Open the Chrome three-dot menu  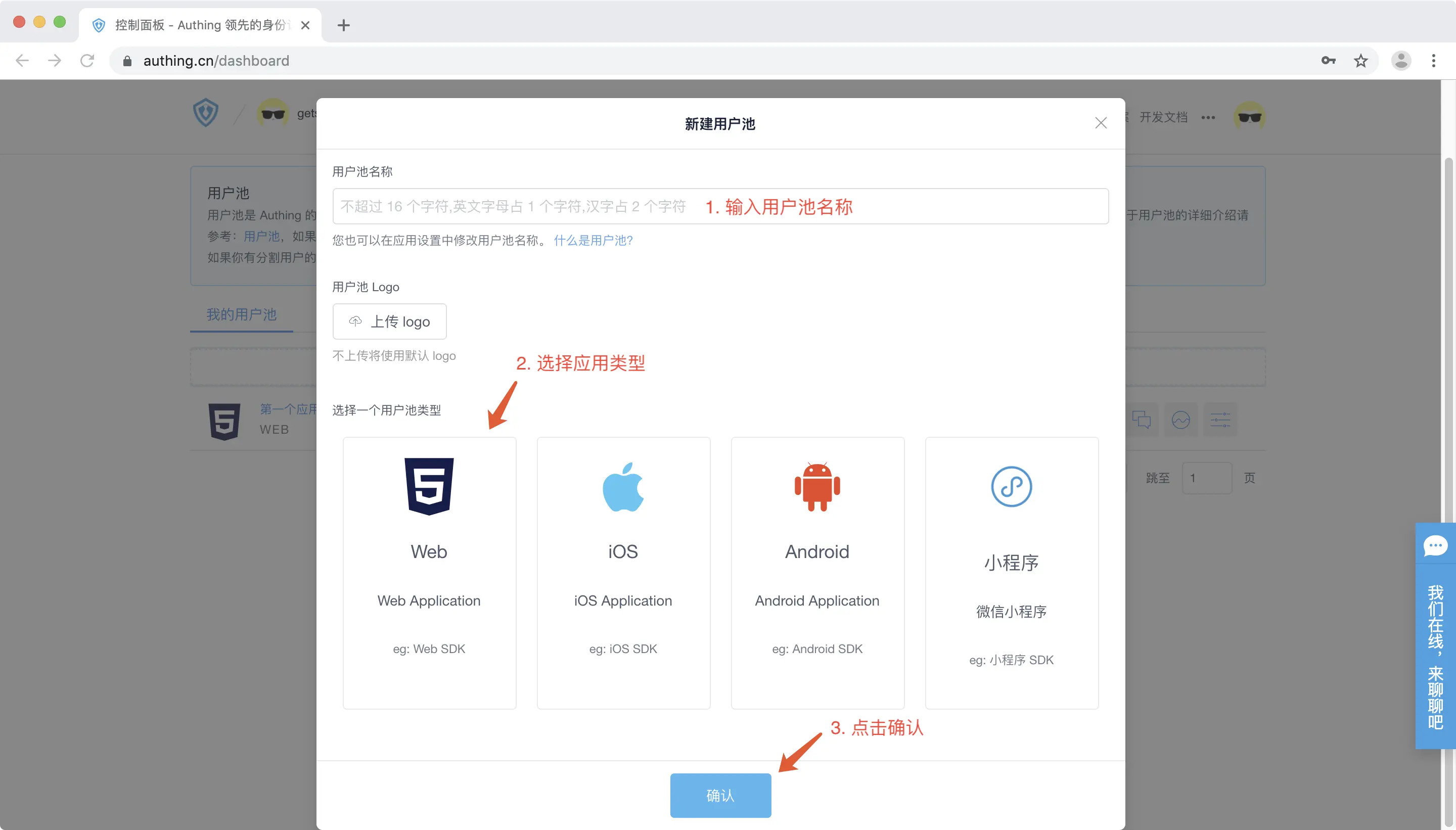point(1433,61)
